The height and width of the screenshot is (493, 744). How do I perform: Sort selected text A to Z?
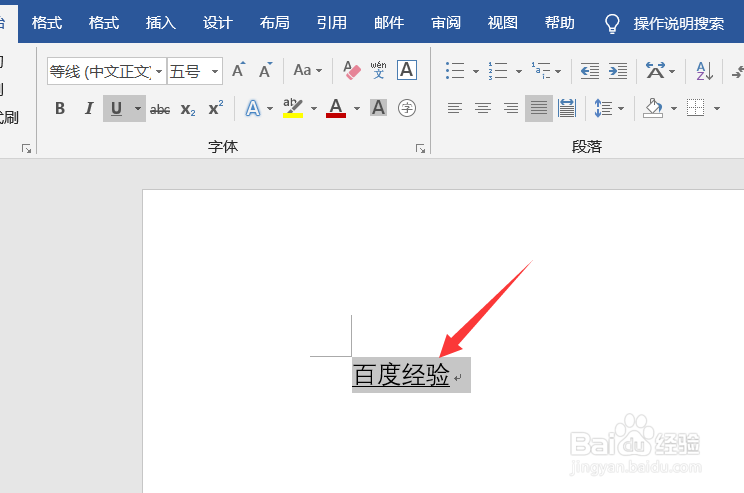point(705,71)
